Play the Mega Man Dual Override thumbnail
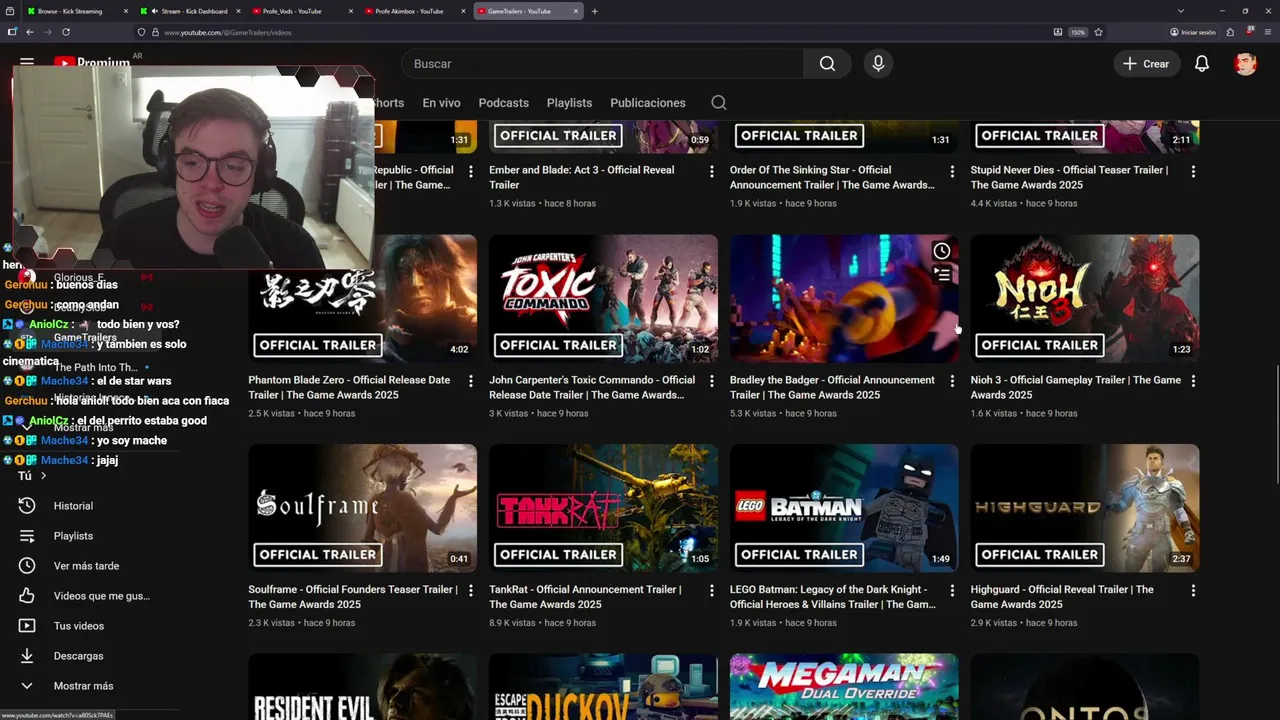 coord(844,687)
